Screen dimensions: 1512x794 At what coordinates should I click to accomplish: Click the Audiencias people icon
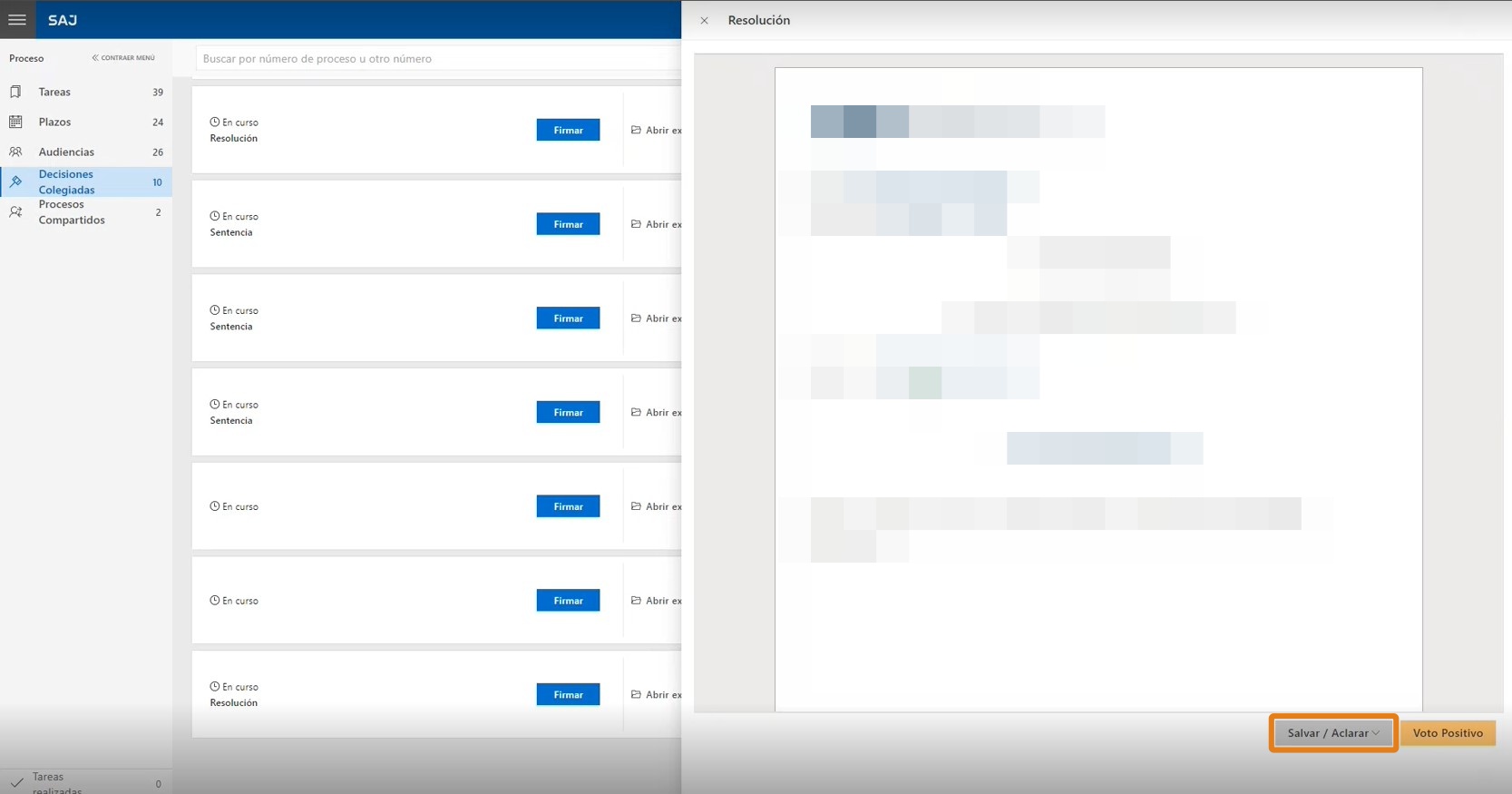point(15,152)
